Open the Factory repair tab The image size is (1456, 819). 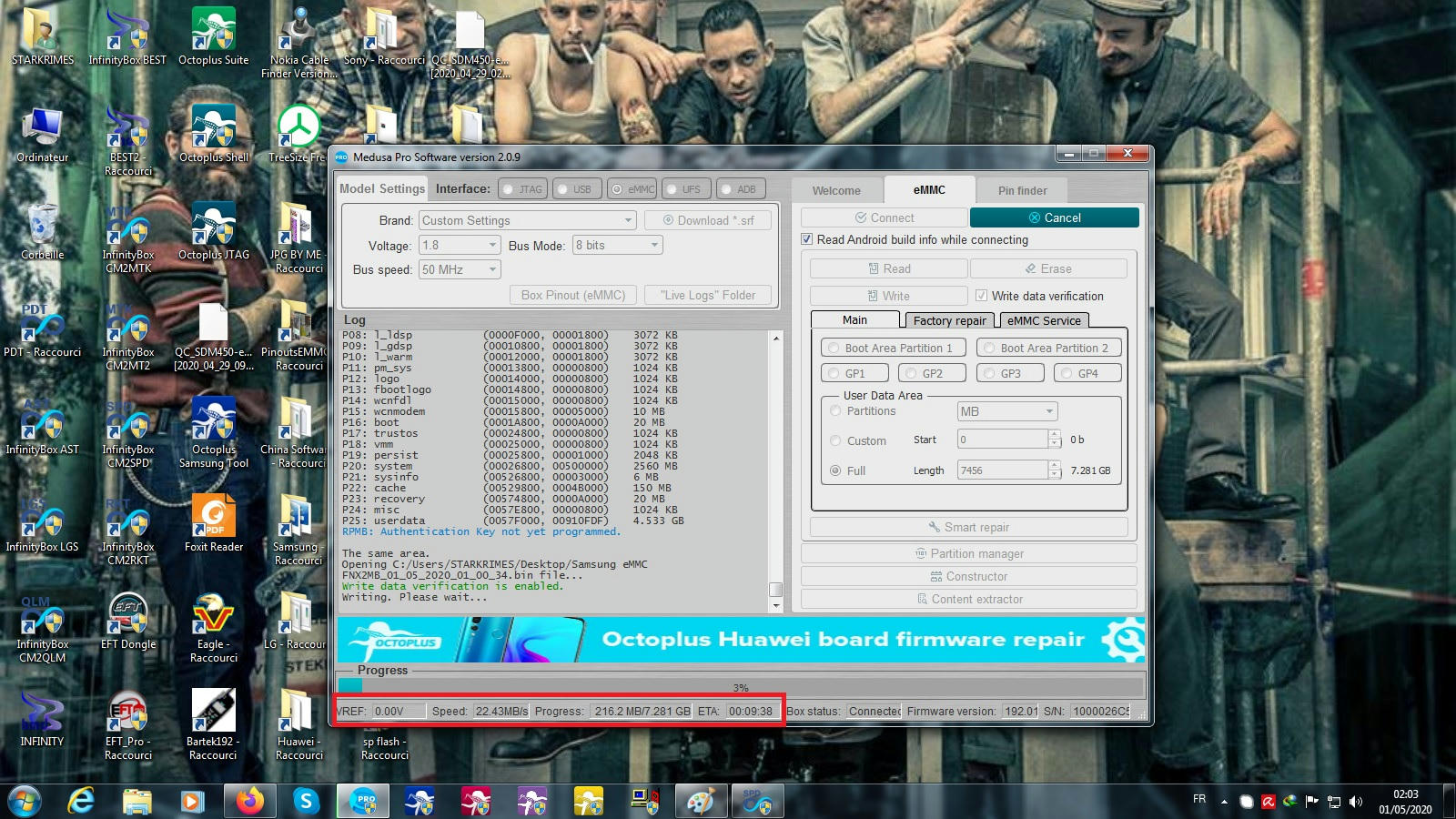949,319
